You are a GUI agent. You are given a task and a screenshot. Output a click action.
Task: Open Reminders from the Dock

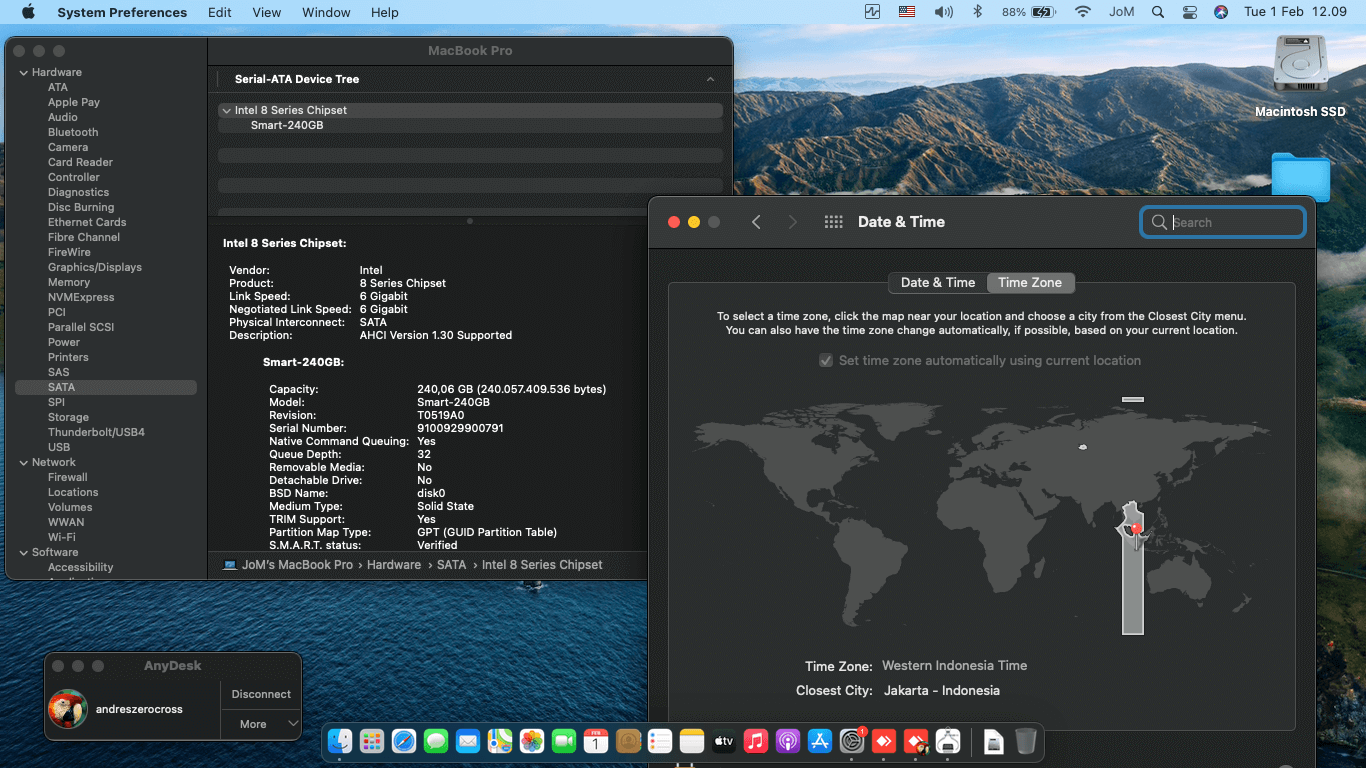point(660,741)
